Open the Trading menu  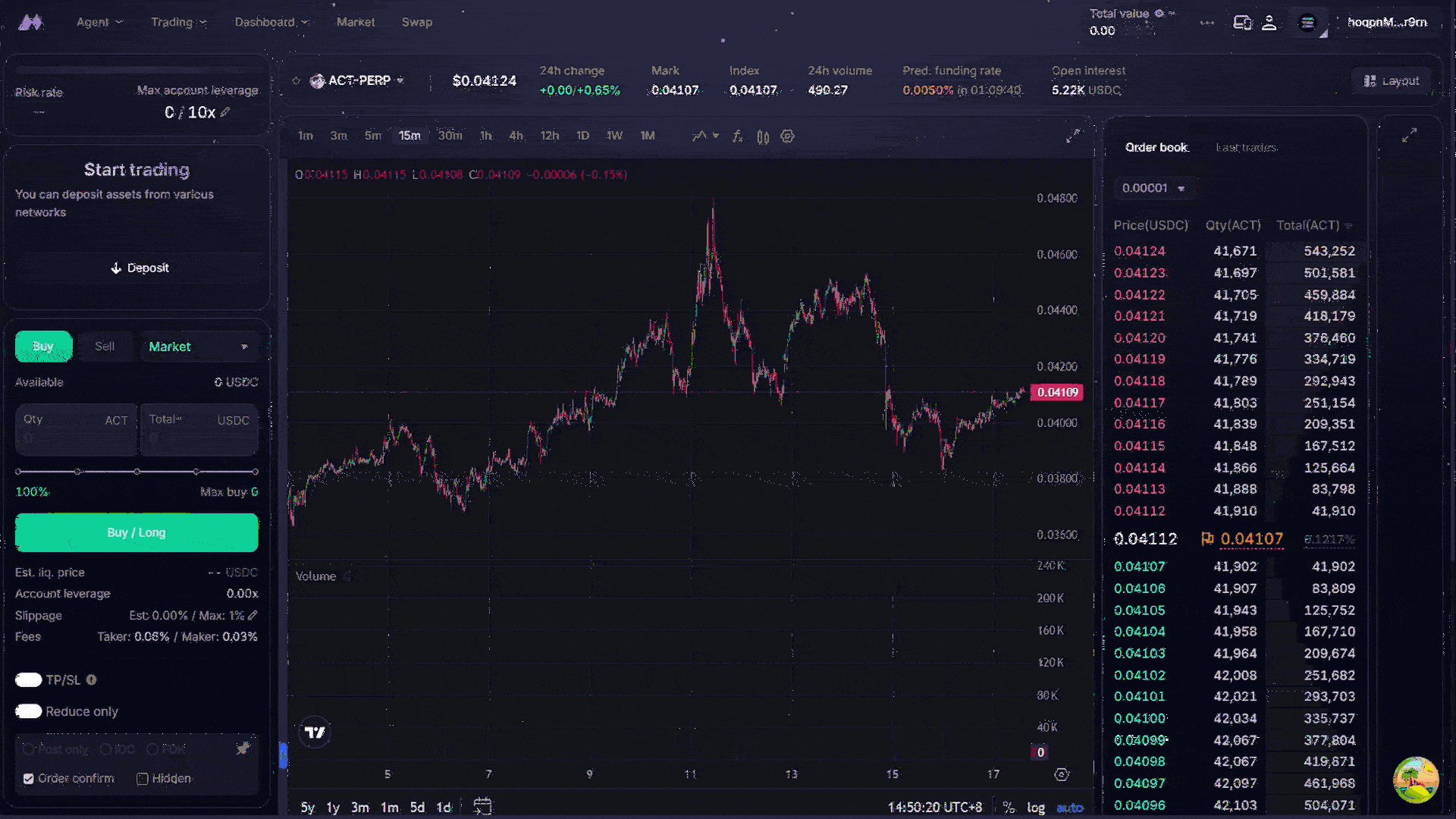pos(178,22)
